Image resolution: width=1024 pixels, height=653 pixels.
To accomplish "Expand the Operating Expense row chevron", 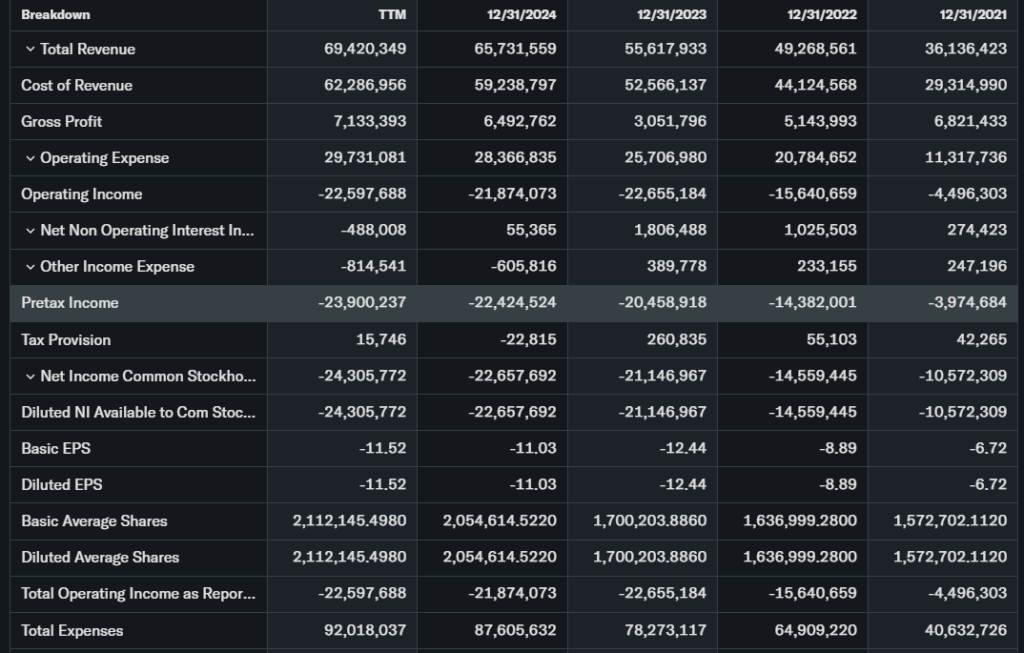I will [30, 158].
